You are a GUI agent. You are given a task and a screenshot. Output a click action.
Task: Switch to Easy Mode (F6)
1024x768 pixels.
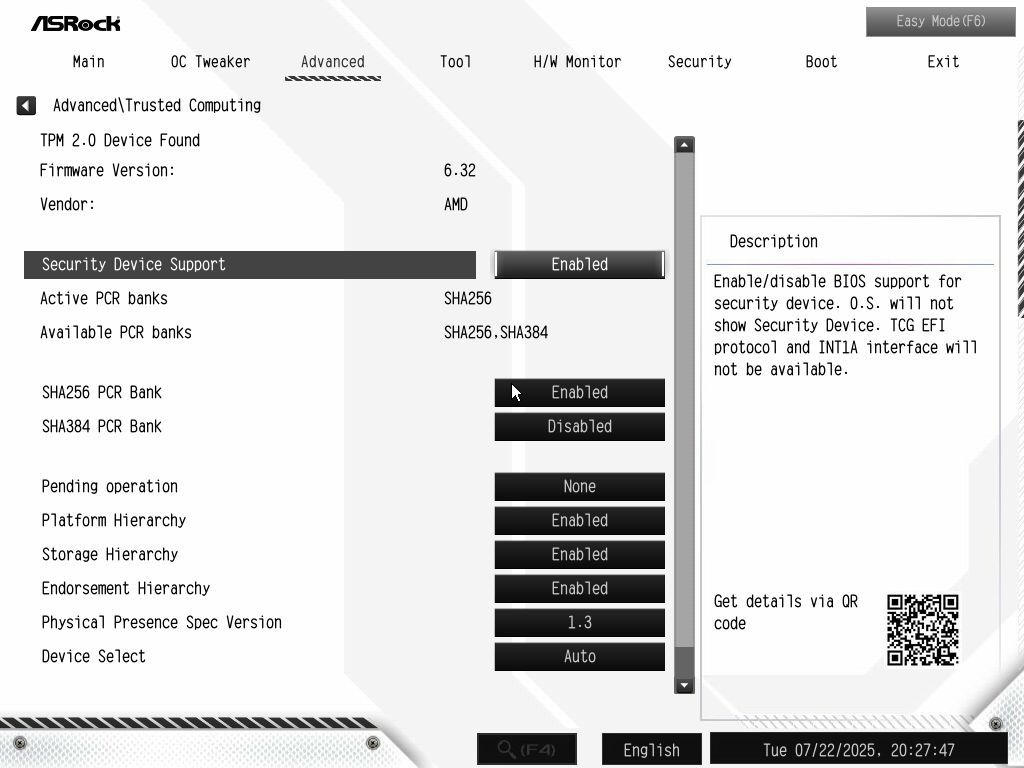tap(940, 22)
